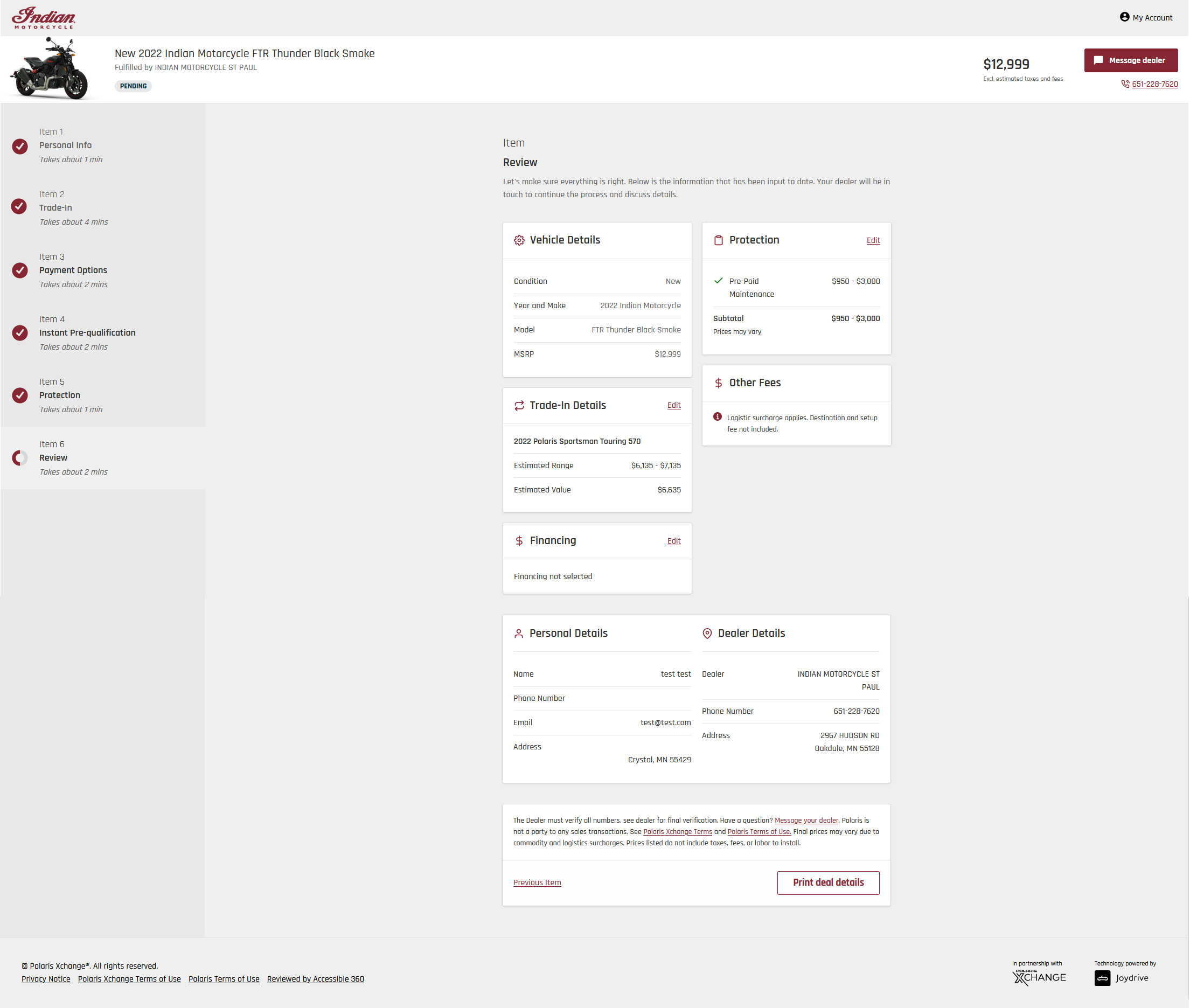Edit the Financing section
Image resolution: width=1190 pixels, height=1008 pixels.
[x=673, y=541]
